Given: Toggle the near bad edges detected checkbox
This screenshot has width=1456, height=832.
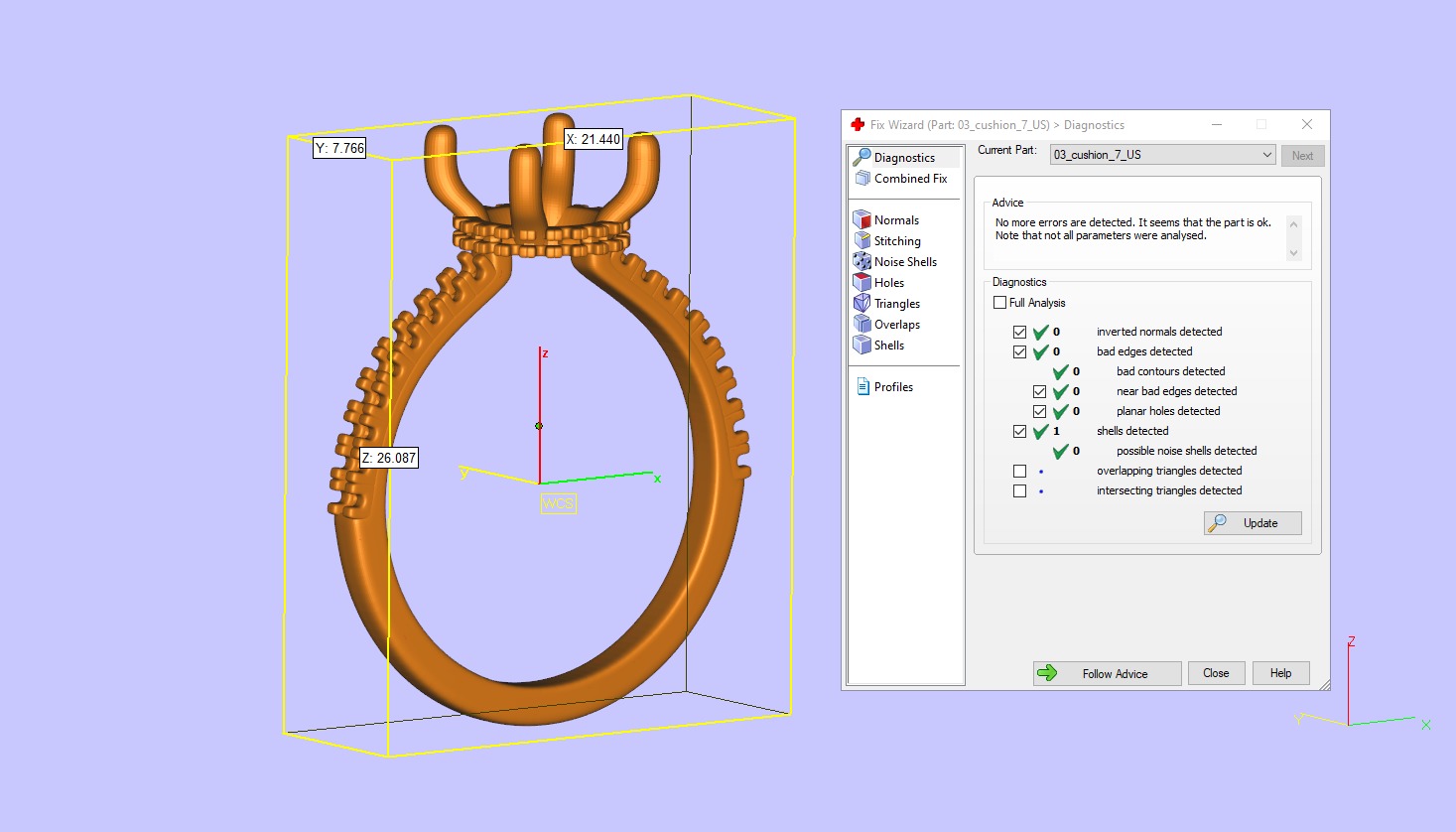Looking at the screenshot, I should (1039, 391).
